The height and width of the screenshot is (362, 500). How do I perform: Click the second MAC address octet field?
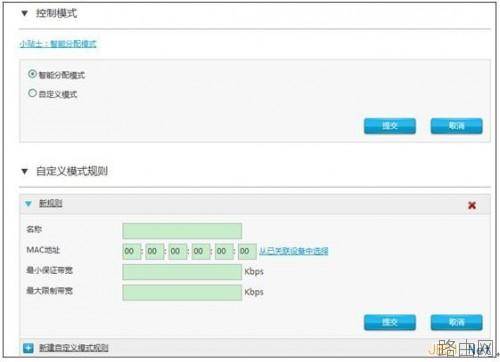tap(155, 251)
